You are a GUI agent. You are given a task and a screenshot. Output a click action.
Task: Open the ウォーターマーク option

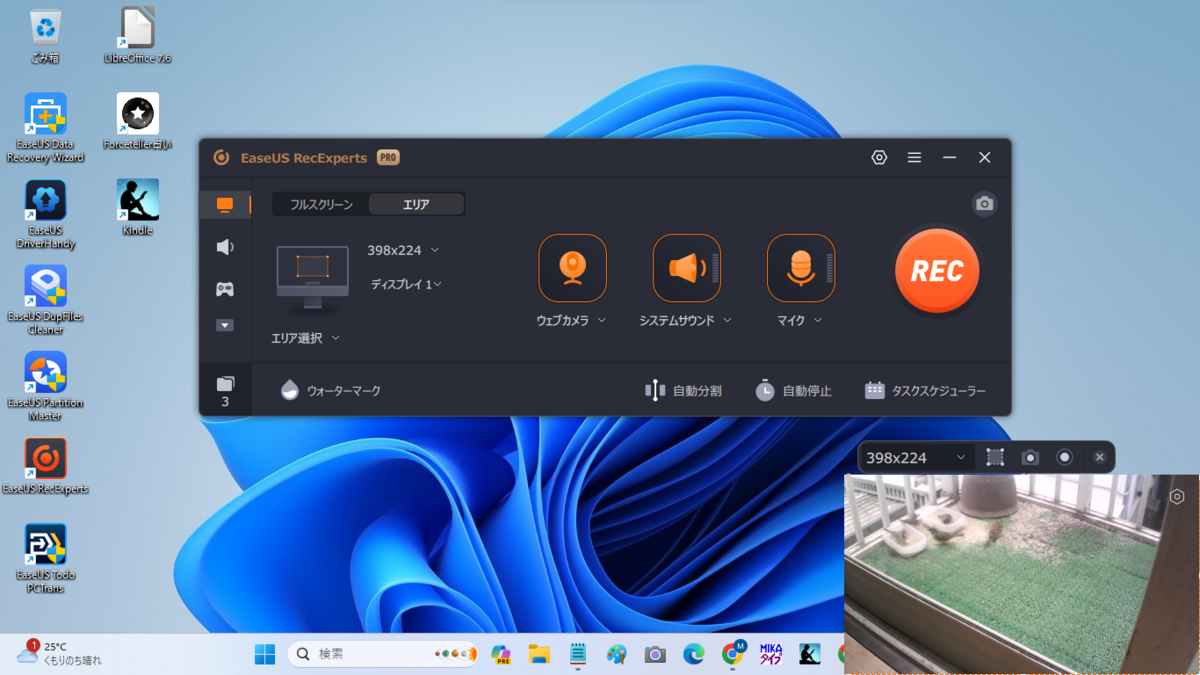pyautogui.click(x=331, y=391)
